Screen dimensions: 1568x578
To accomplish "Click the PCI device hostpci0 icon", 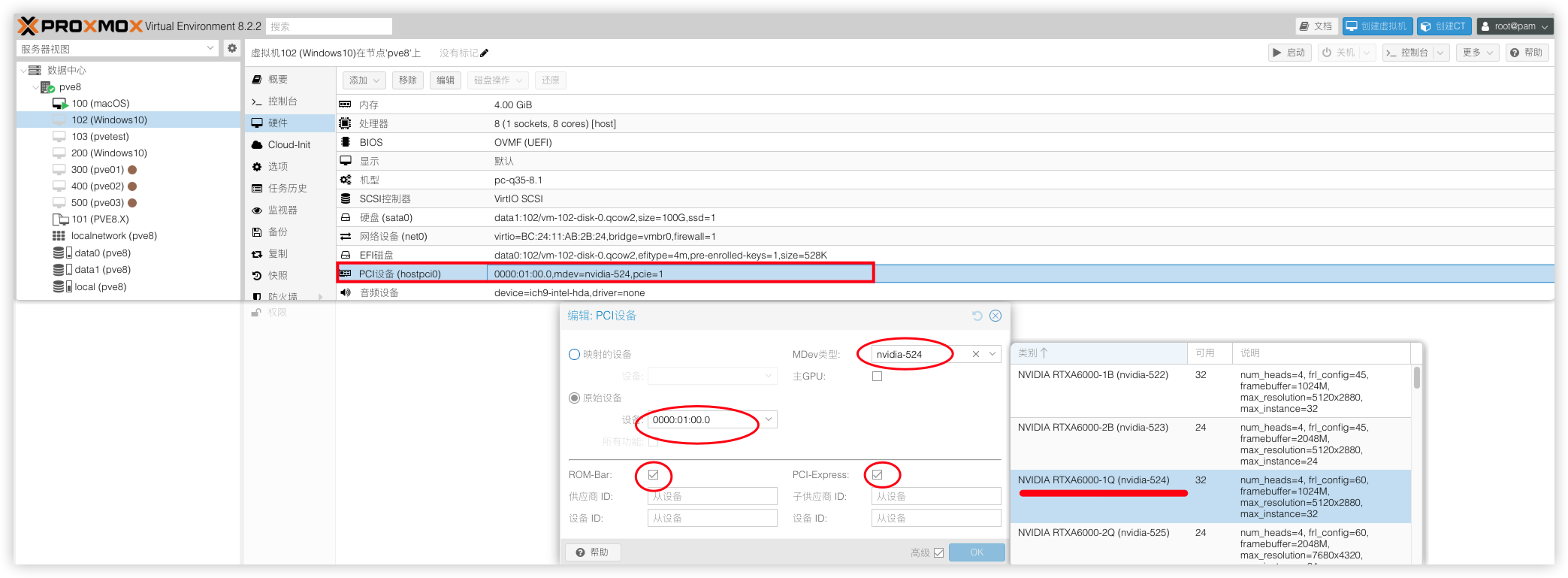I will [346, 274].
